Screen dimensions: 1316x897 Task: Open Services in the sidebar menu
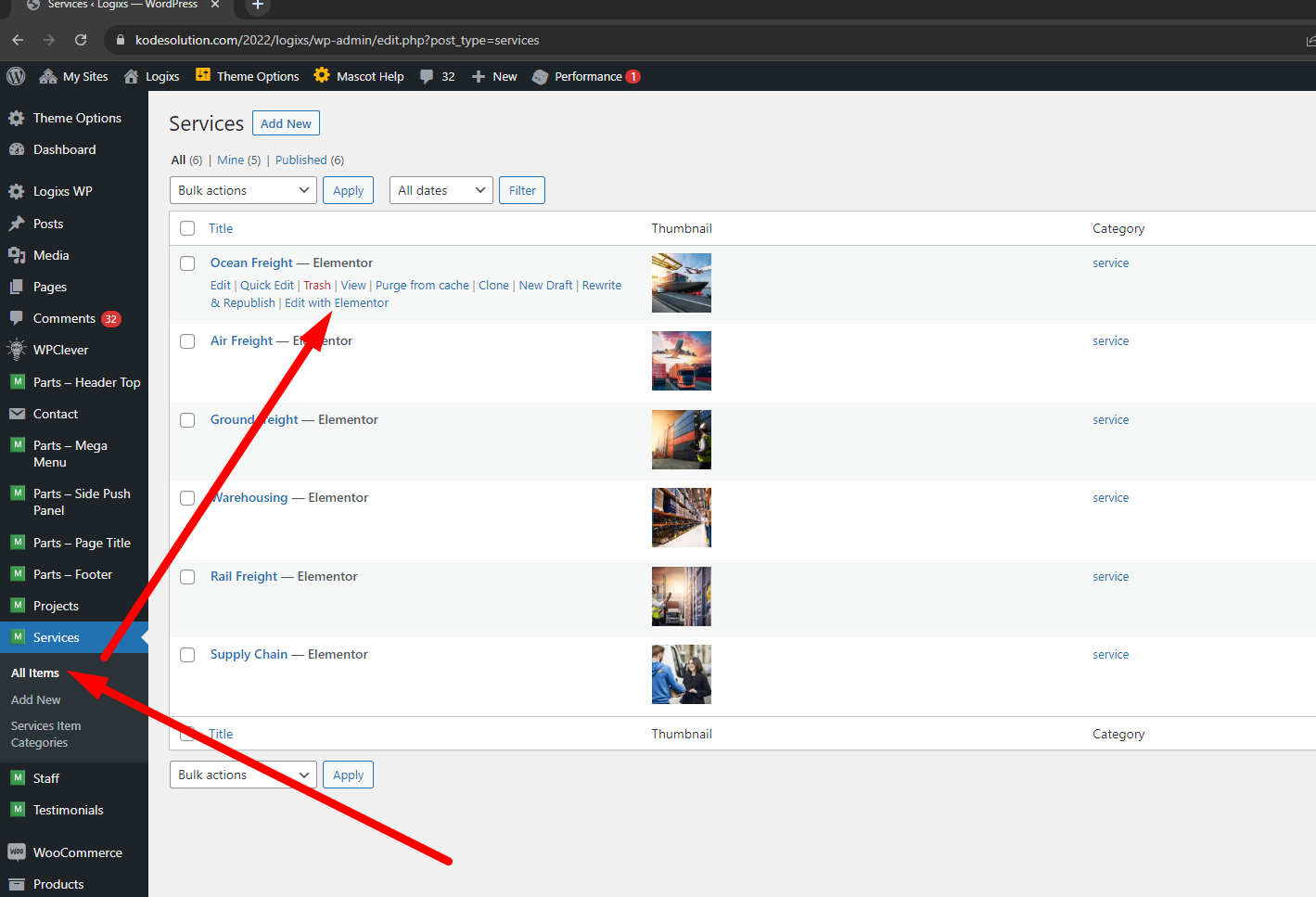[x=74, y=637]
